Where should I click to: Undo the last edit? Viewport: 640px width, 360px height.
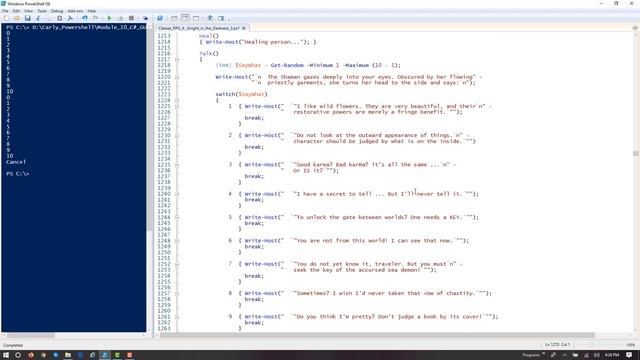tap(84, 18)
